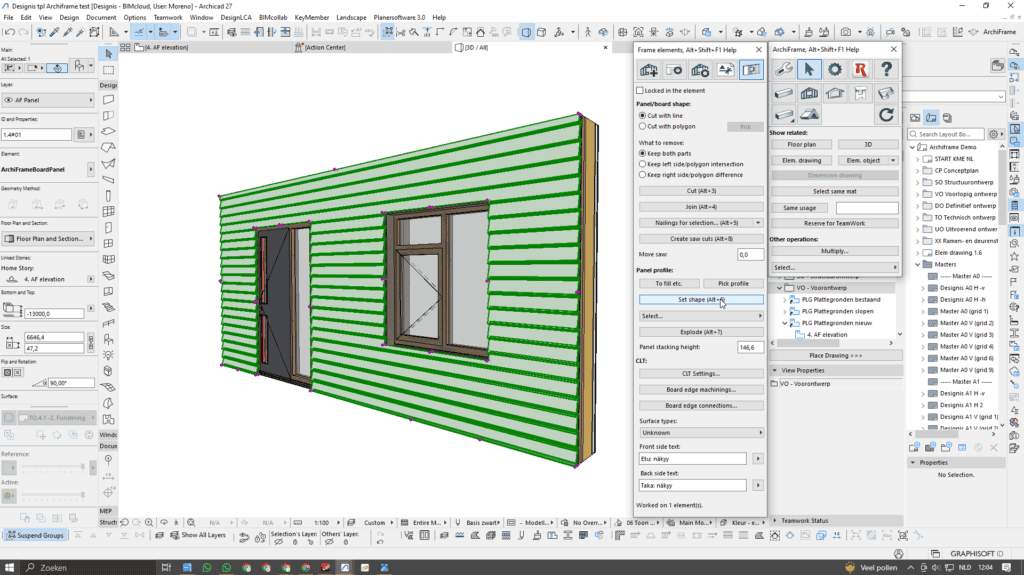Open Windows Start menu
Screen dimensions: 1024x575
pos(9,568)
